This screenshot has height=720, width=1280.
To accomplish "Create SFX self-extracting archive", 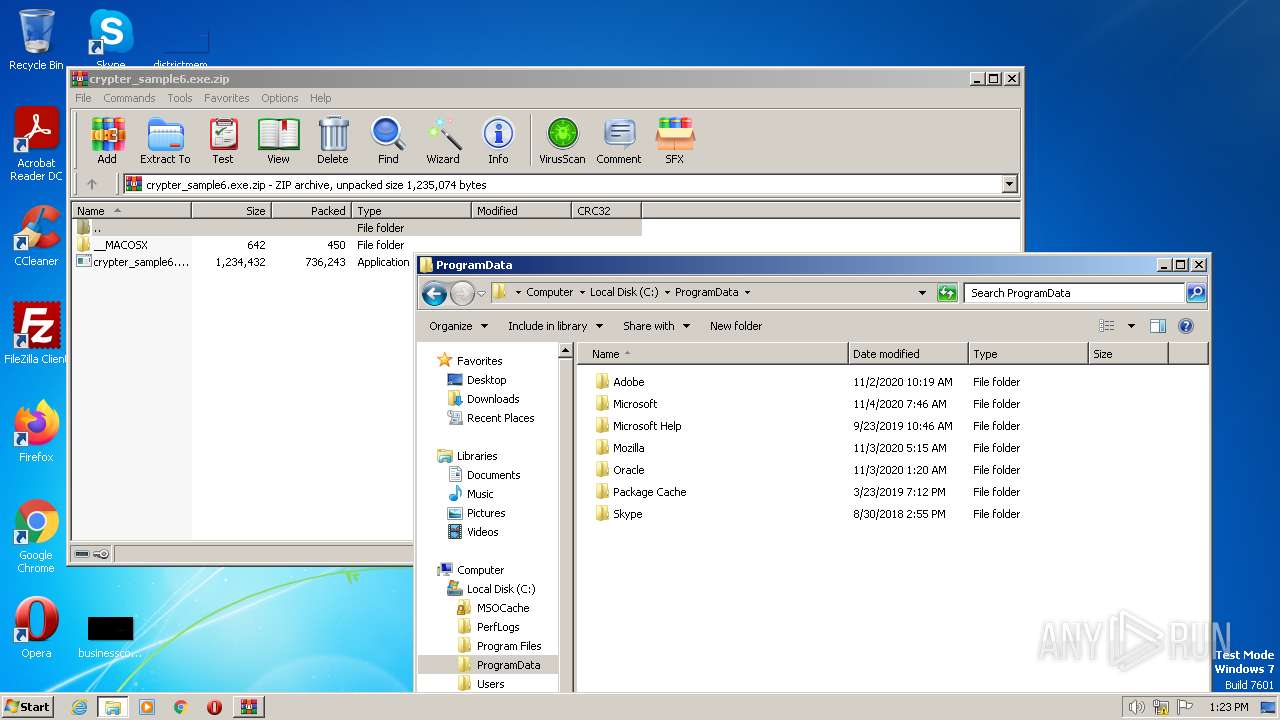I will (675, 141).
